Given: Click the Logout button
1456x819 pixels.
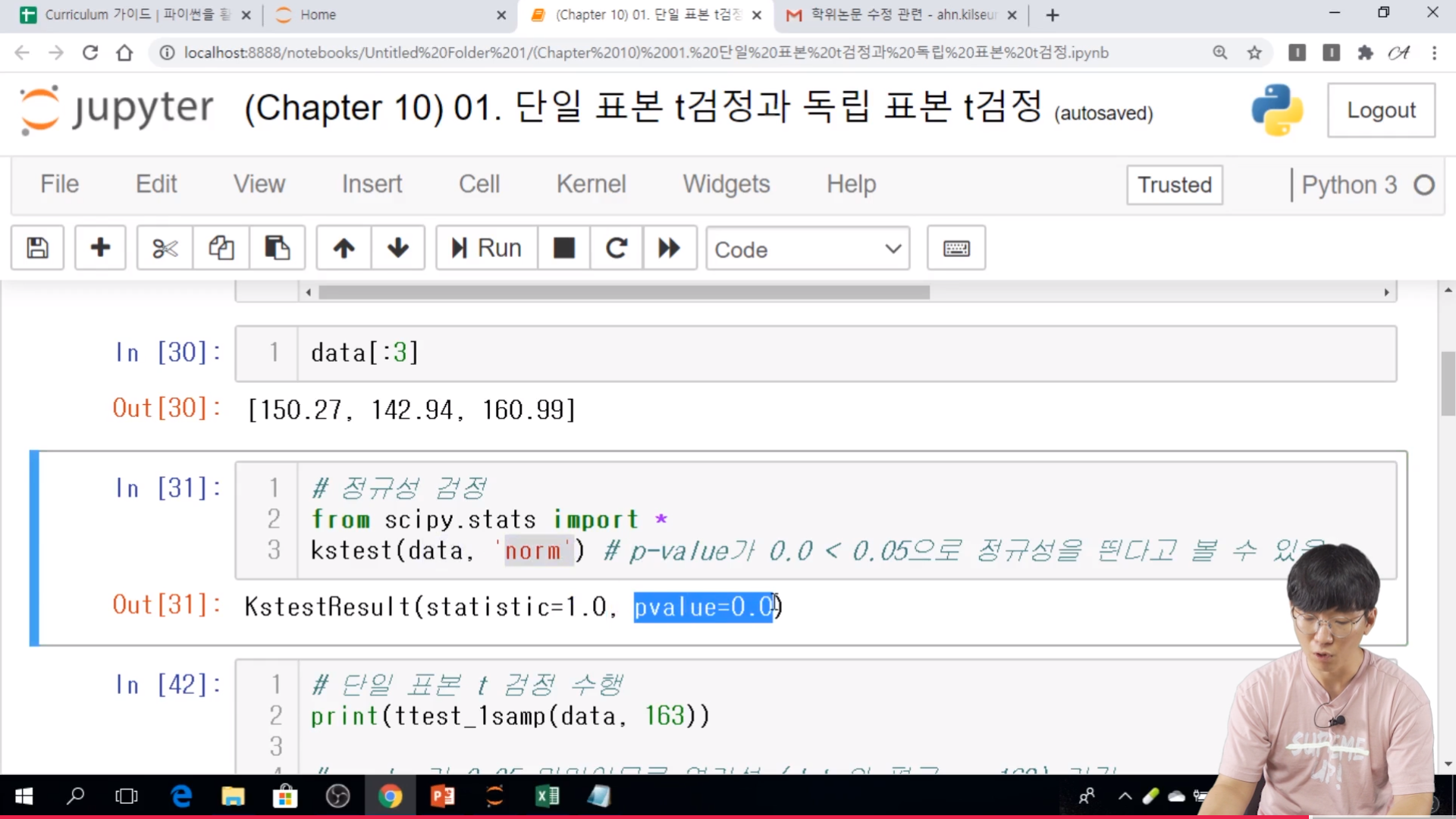Looking at the screenshot, I should 1380,111.
